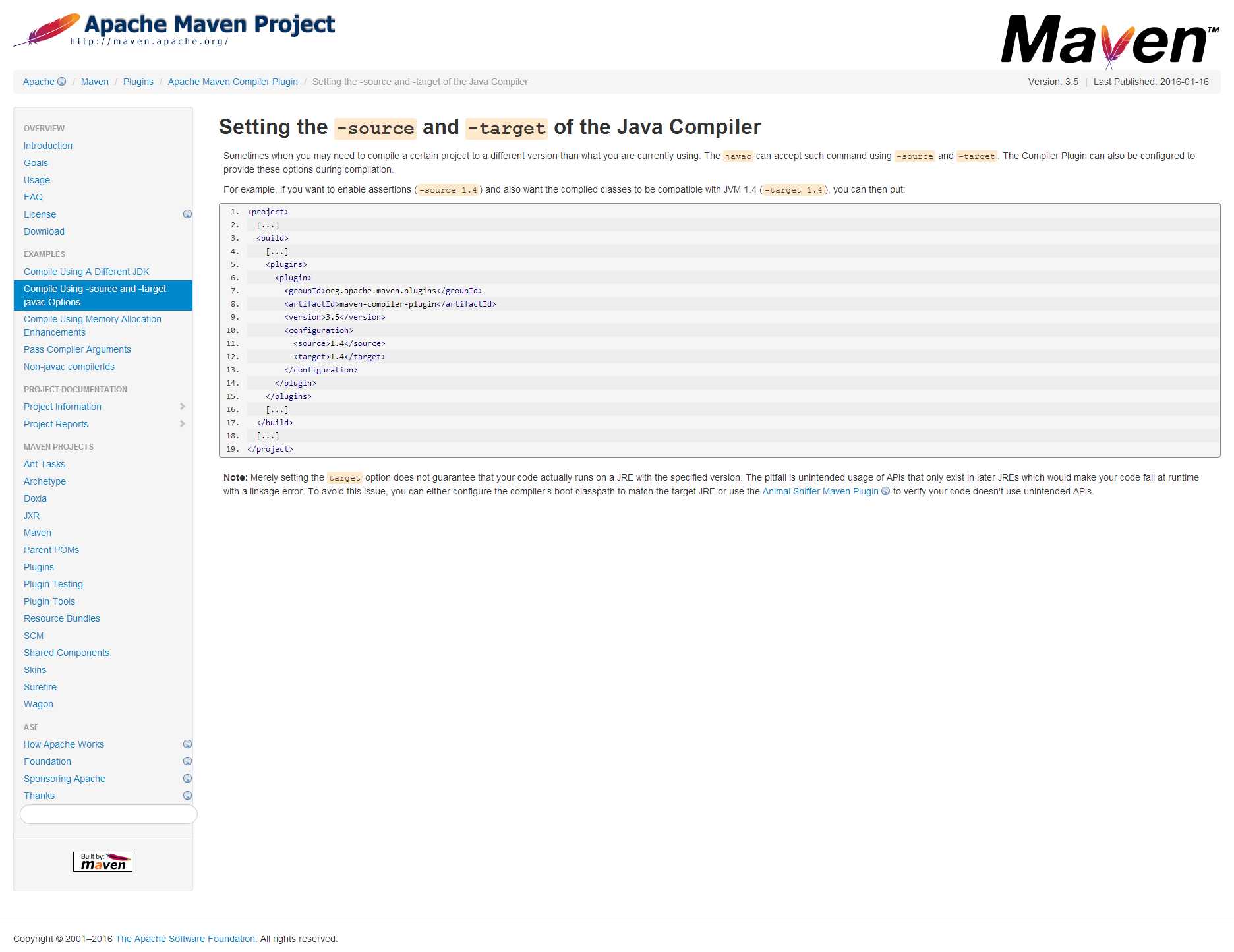Open the Shared Components link

click(67, 653)
